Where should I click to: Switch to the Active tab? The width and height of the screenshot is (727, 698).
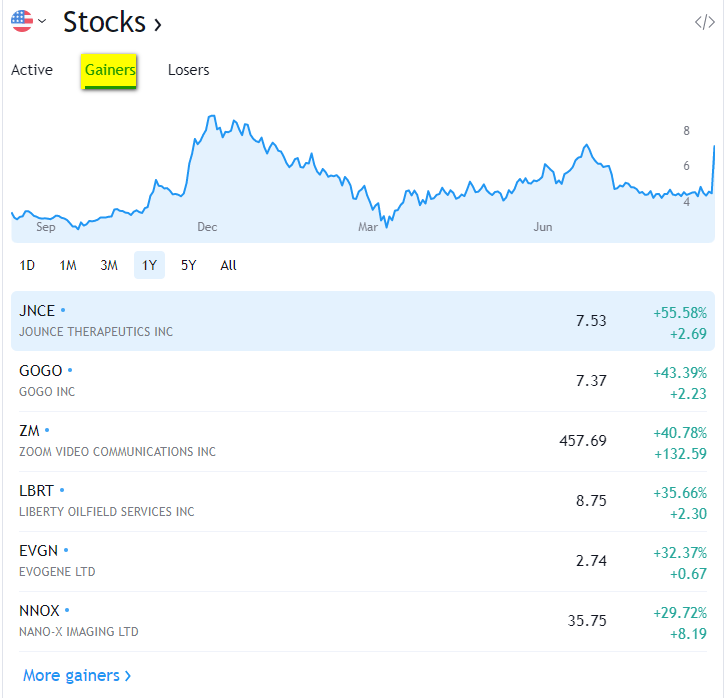(x=32, y=70)
